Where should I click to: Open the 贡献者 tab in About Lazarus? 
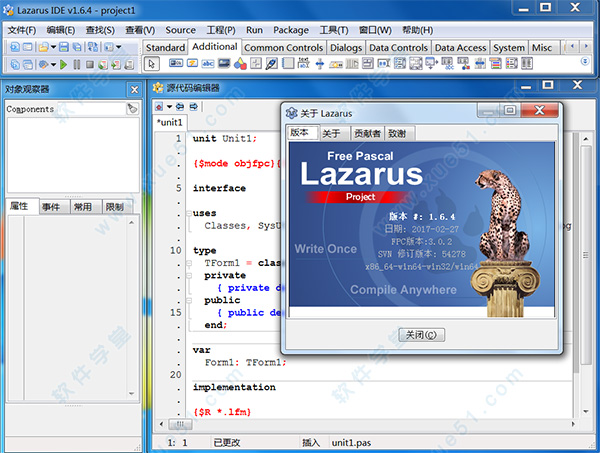367,133
